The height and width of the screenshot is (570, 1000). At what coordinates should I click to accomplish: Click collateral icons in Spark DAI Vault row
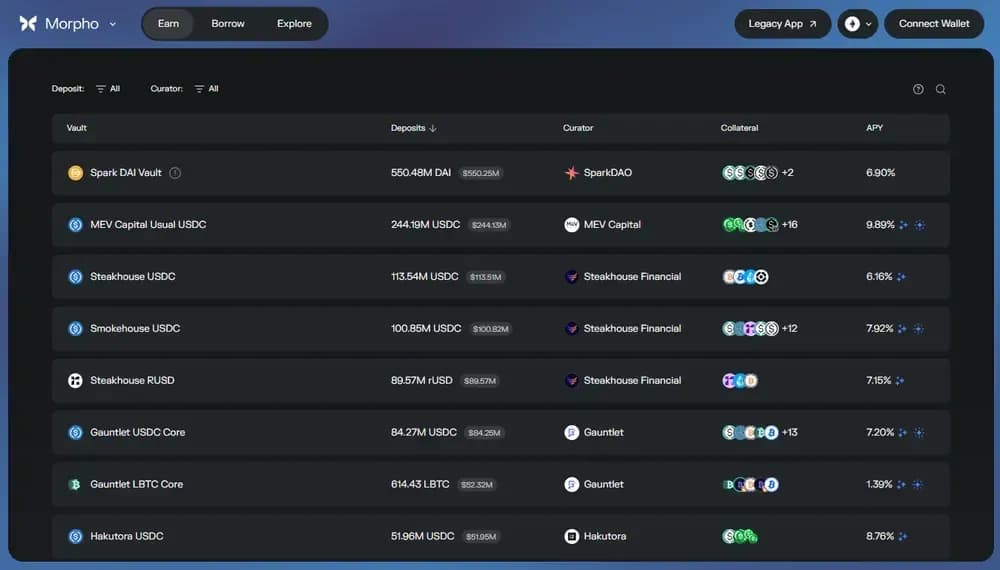point(750,173)
